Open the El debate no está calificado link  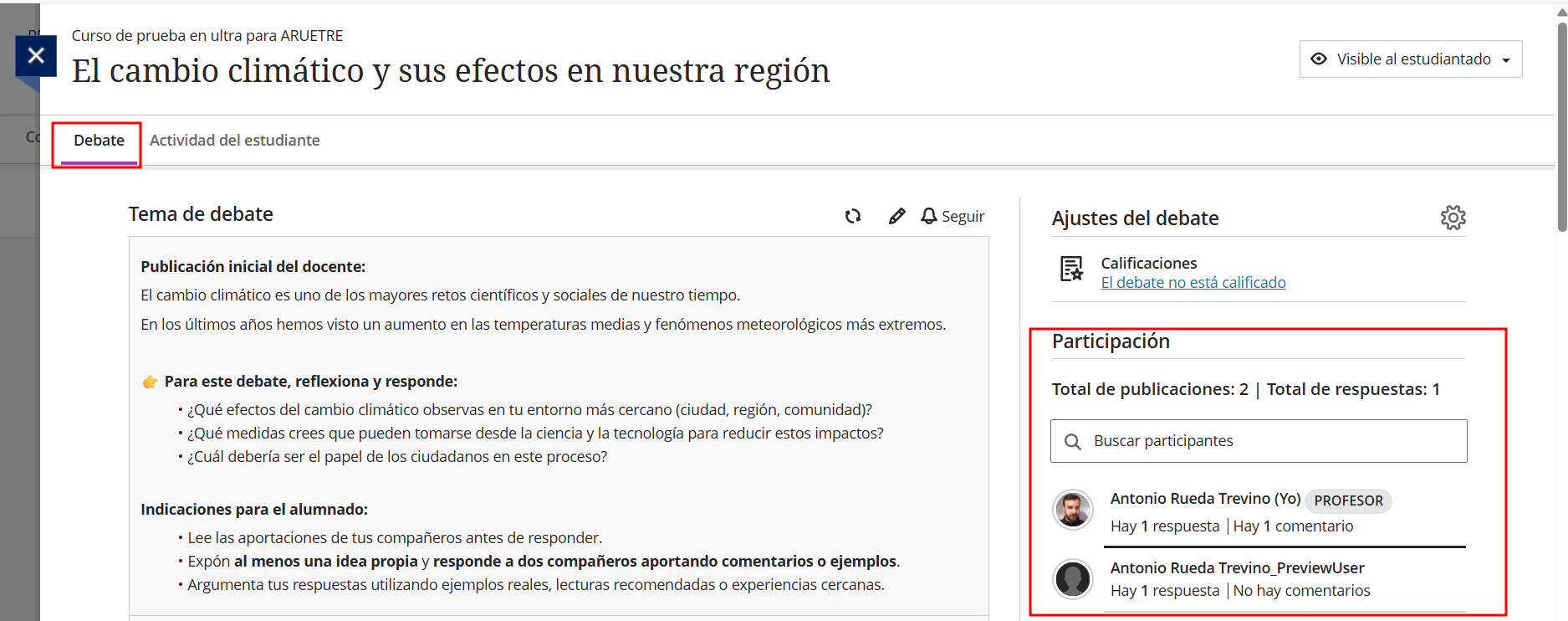1193,283
